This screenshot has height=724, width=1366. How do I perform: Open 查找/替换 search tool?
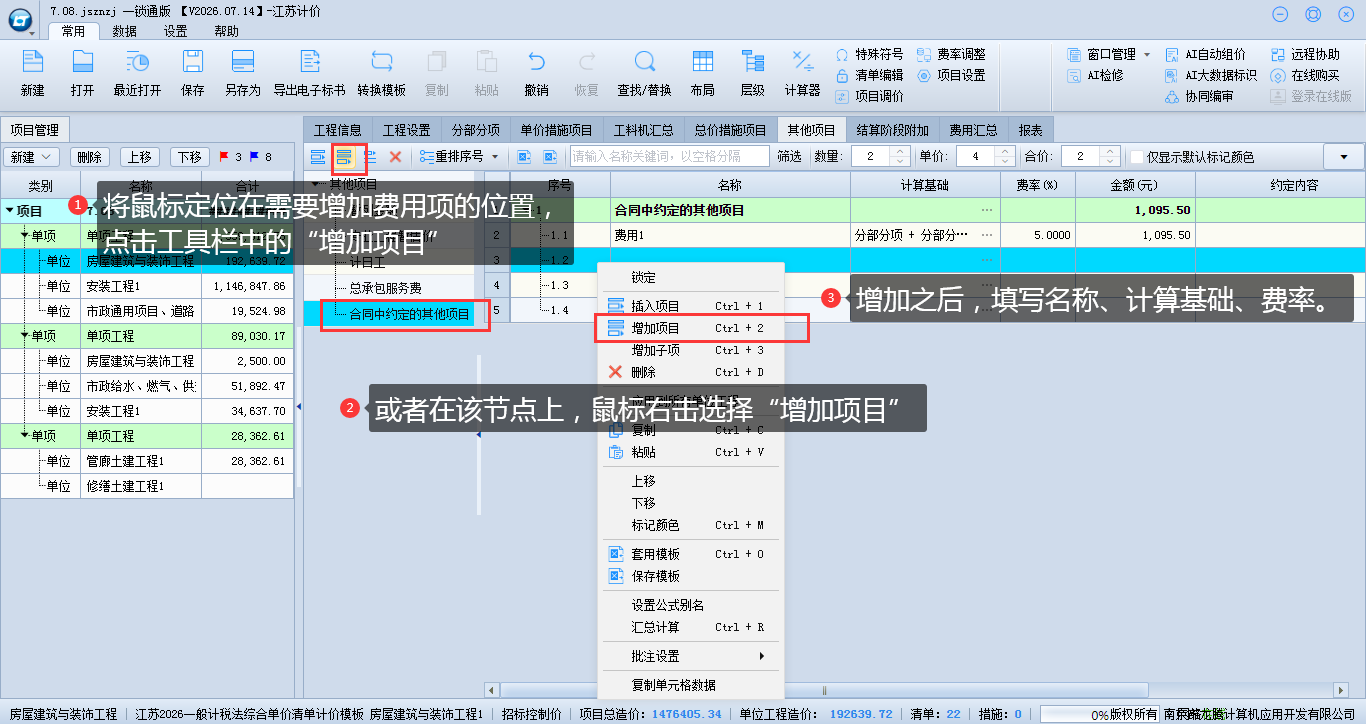644,73
